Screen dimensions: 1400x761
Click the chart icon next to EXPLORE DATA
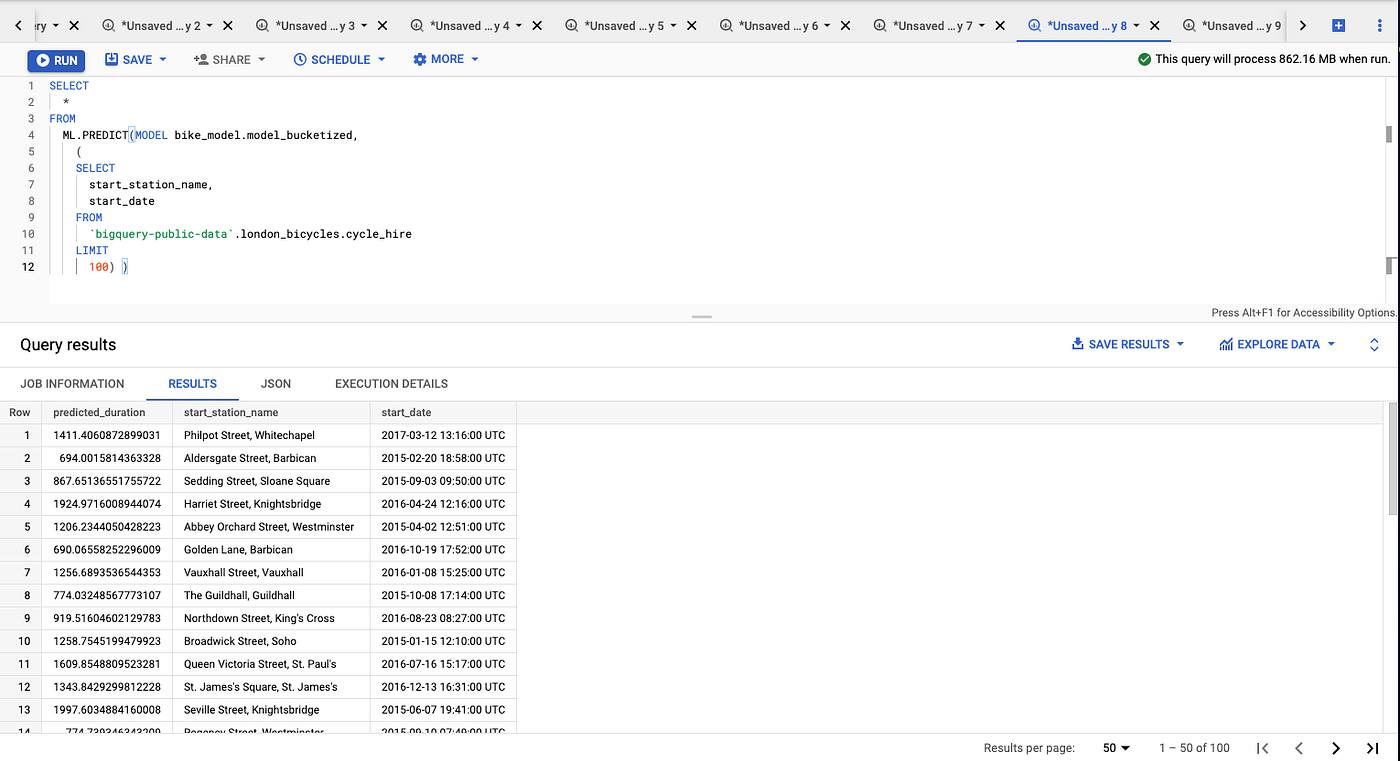pyautogui.click(x=1226, y=344)
